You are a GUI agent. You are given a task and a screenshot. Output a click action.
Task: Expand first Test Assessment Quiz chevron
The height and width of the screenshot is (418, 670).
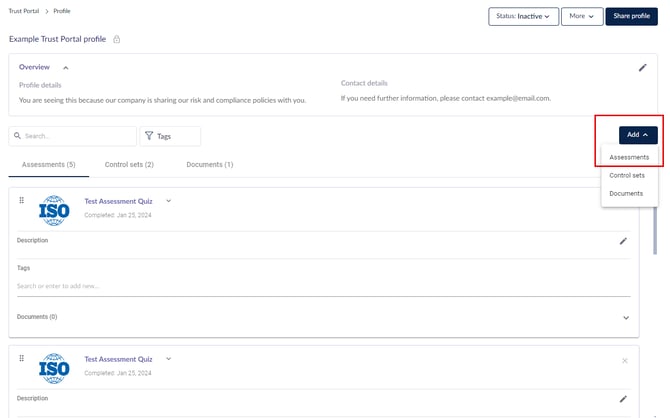pyautogui.click(x=169, y=201)
